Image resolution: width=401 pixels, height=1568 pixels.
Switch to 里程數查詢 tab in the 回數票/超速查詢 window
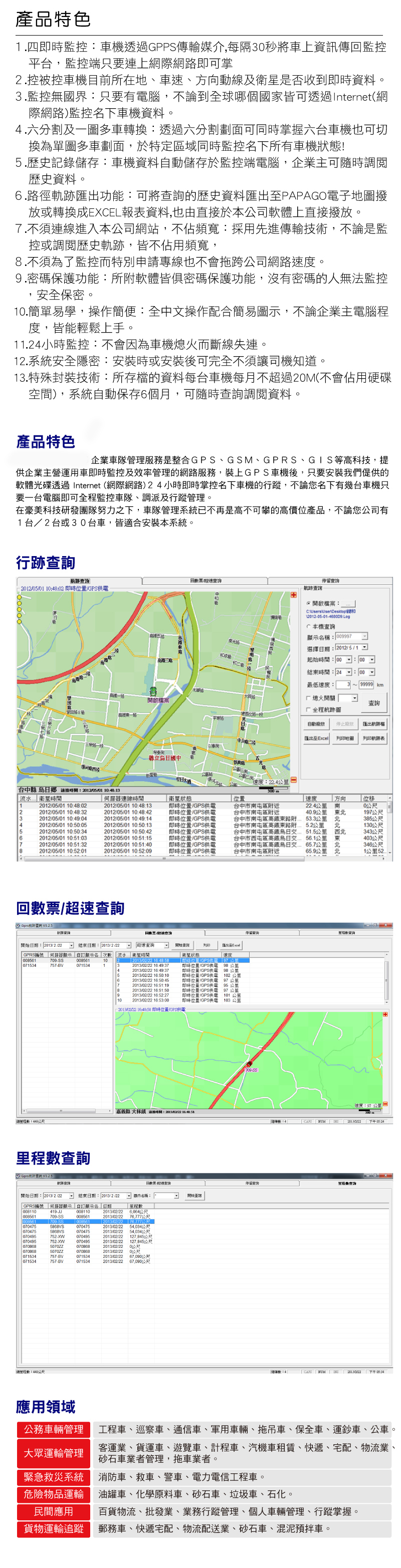coord(347,932)
